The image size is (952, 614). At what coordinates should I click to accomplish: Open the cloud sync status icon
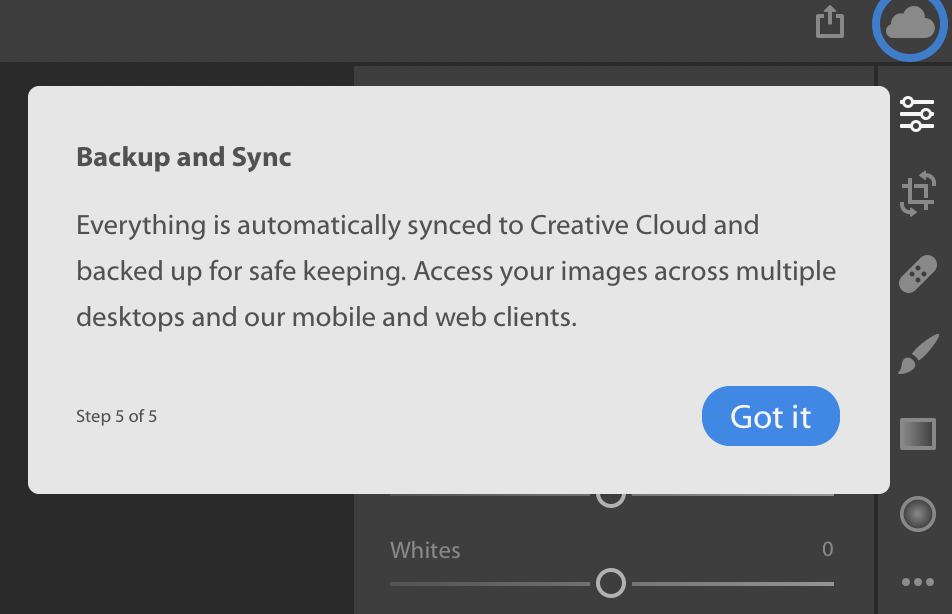click(910, 25)
